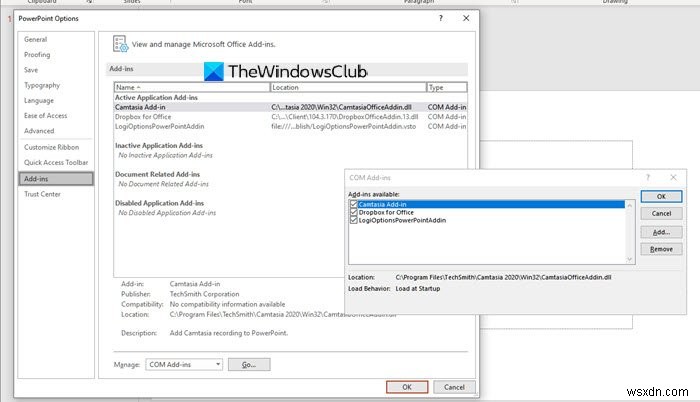Uncheck the Camtasia Add-in checkbox
Image resolution: width=700 pixels, height=402 pixels.
point(354,204)
